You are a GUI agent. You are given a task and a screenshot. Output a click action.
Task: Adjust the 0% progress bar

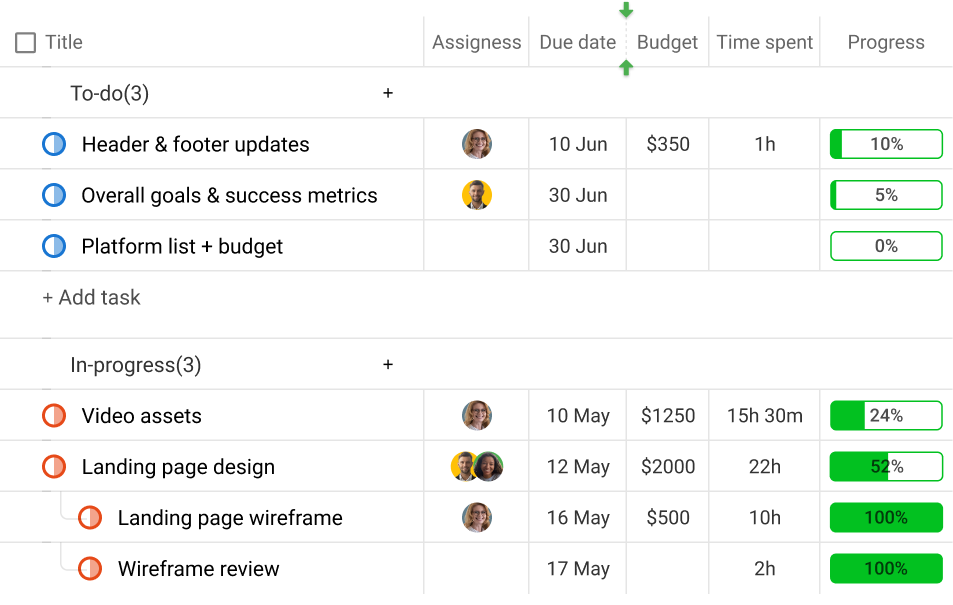886,246
